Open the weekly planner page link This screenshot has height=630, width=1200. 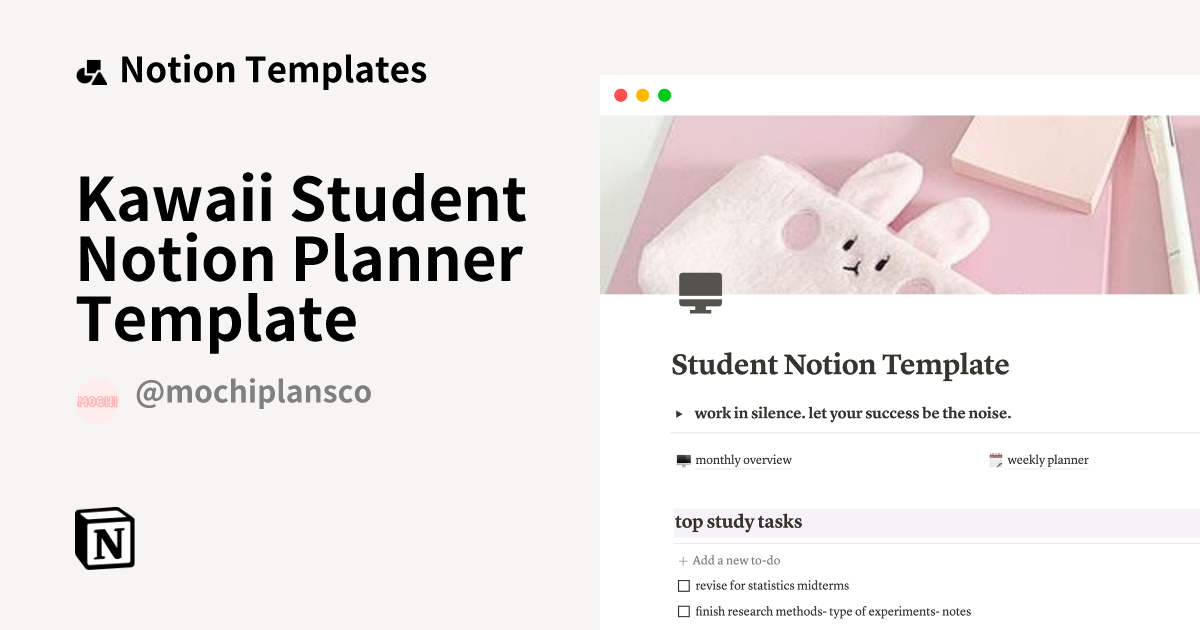click(x=1048, y=459)
